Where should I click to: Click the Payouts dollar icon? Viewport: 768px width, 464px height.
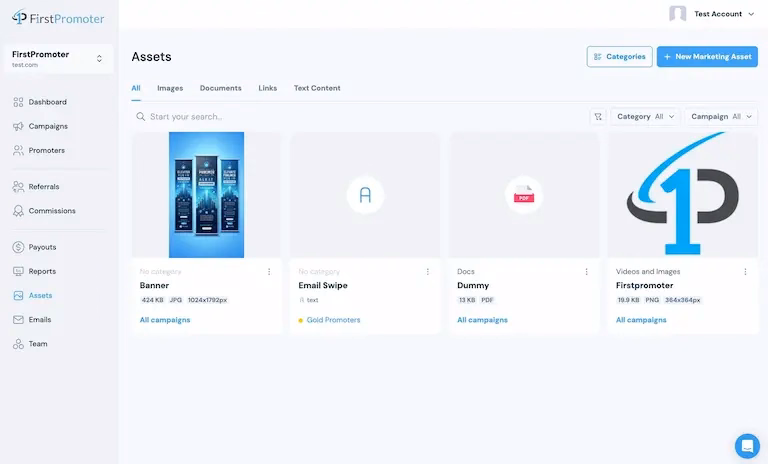19,247
